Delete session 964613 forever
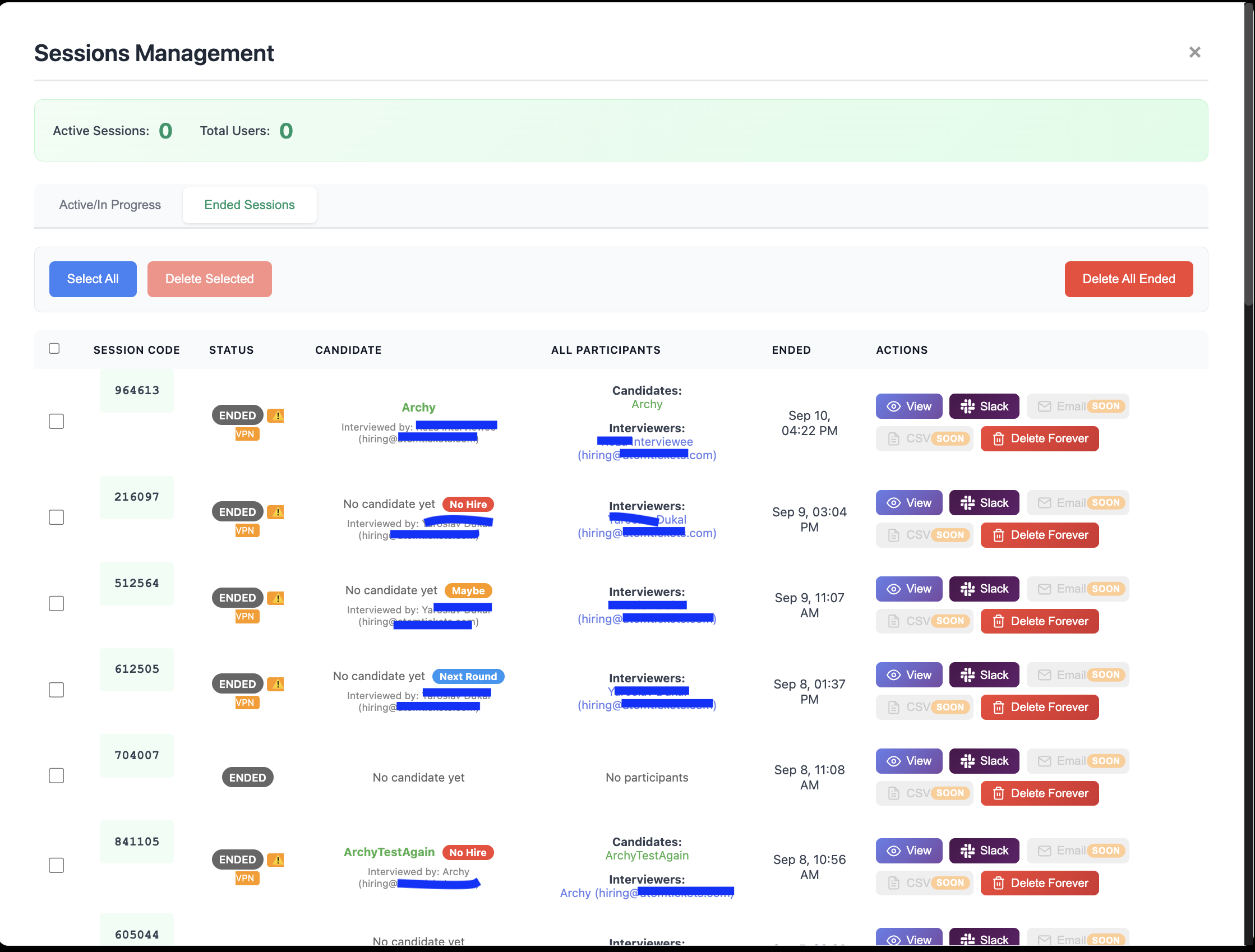The height and width of the screenshot is (952, 1255). coord(1040,438)
